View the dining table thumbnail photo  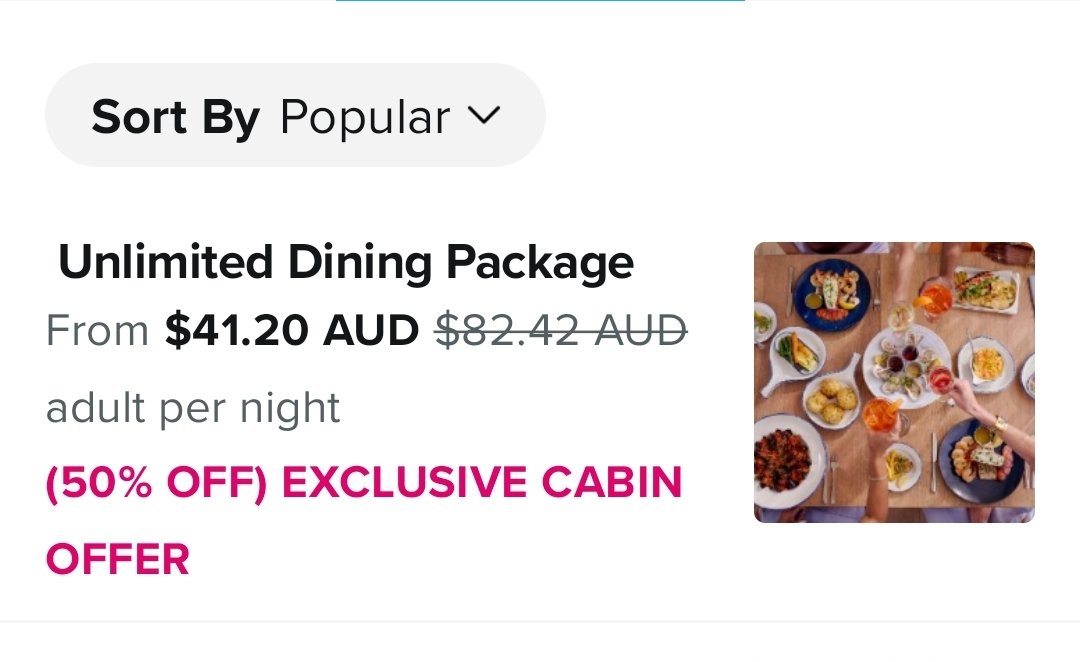click(x=894, y=382)
